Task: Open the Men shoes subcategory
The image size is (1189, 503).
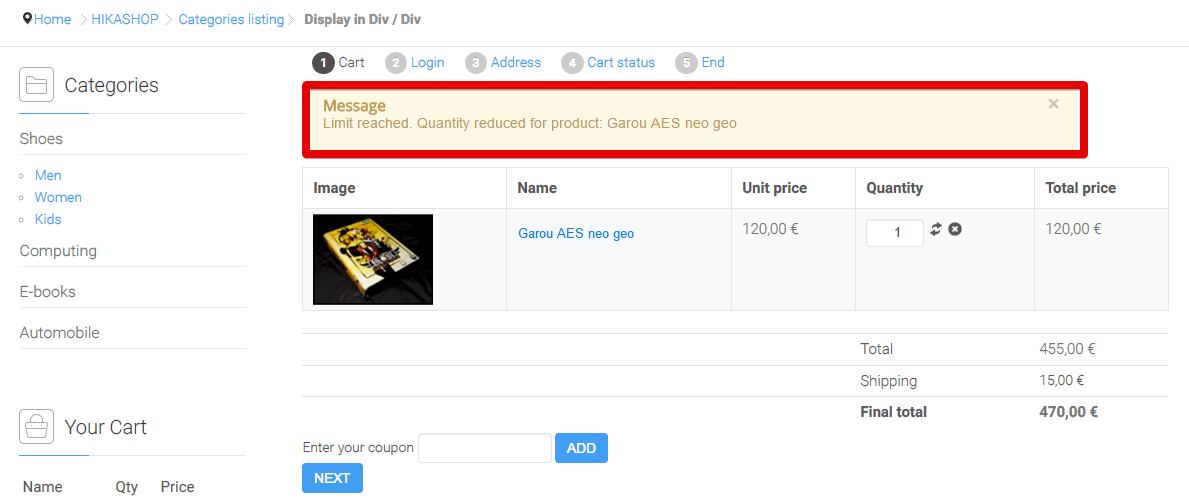Action: pos(48,175)
